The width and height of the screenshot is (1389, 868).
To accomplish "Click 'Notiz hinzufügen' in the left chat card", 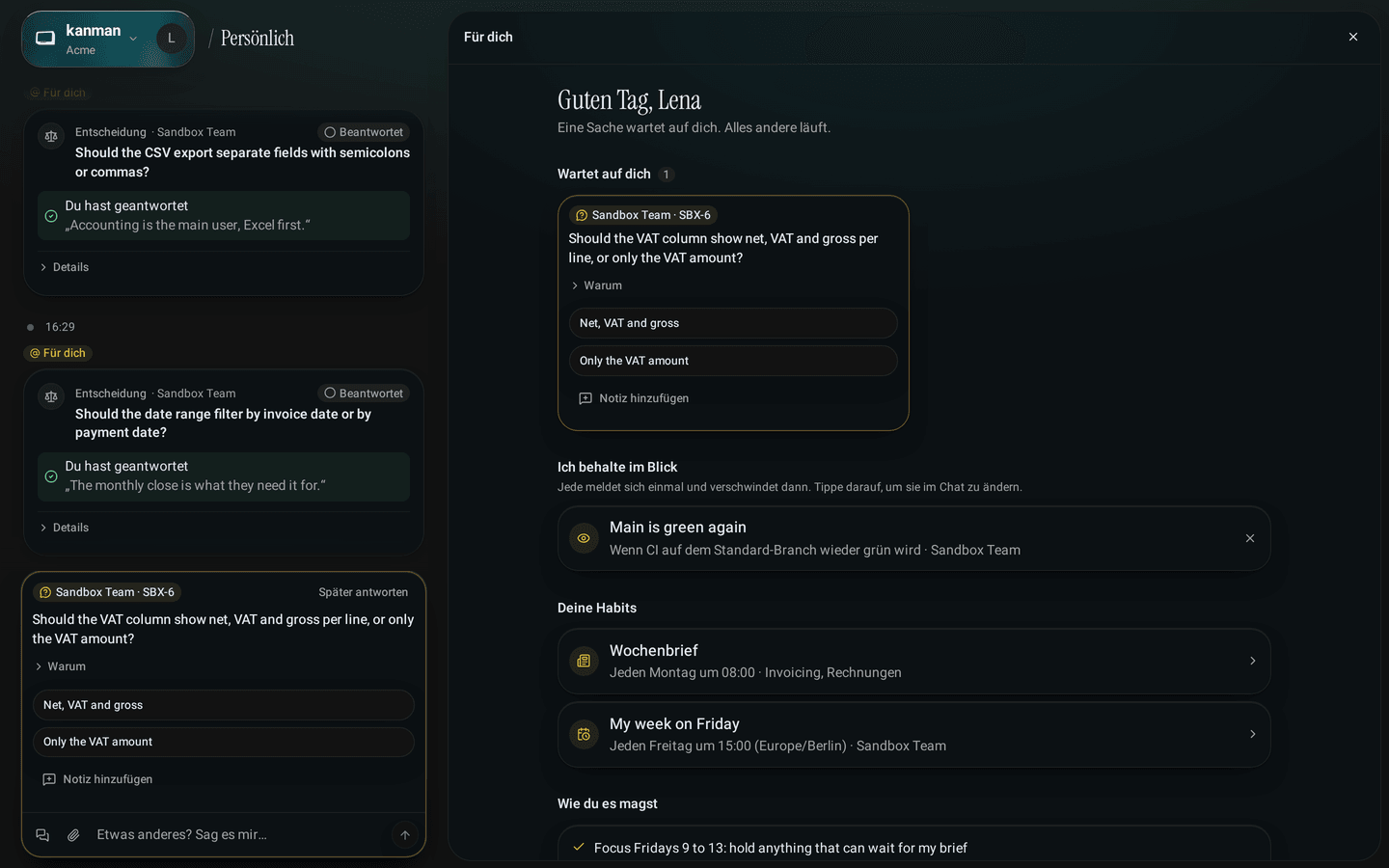I will [x=97, y=779].
